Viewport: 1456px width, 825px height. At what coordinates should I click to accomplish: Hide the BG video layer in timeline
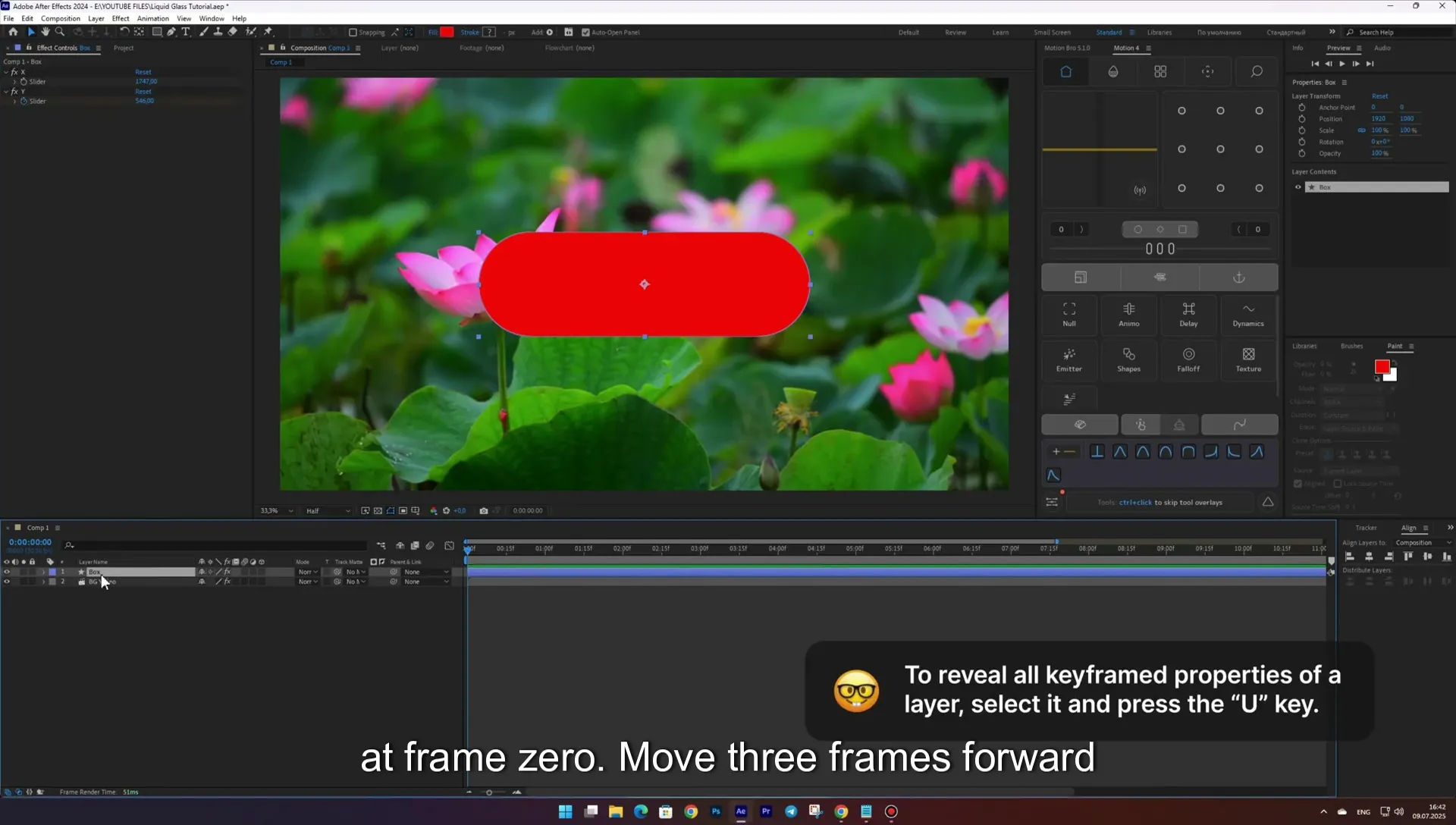click(x=7, y=582)
